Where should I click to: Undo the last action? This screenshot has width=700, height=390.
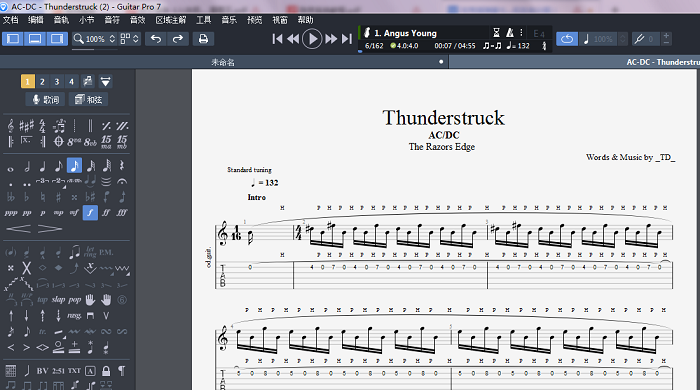(x=156, y=39)
